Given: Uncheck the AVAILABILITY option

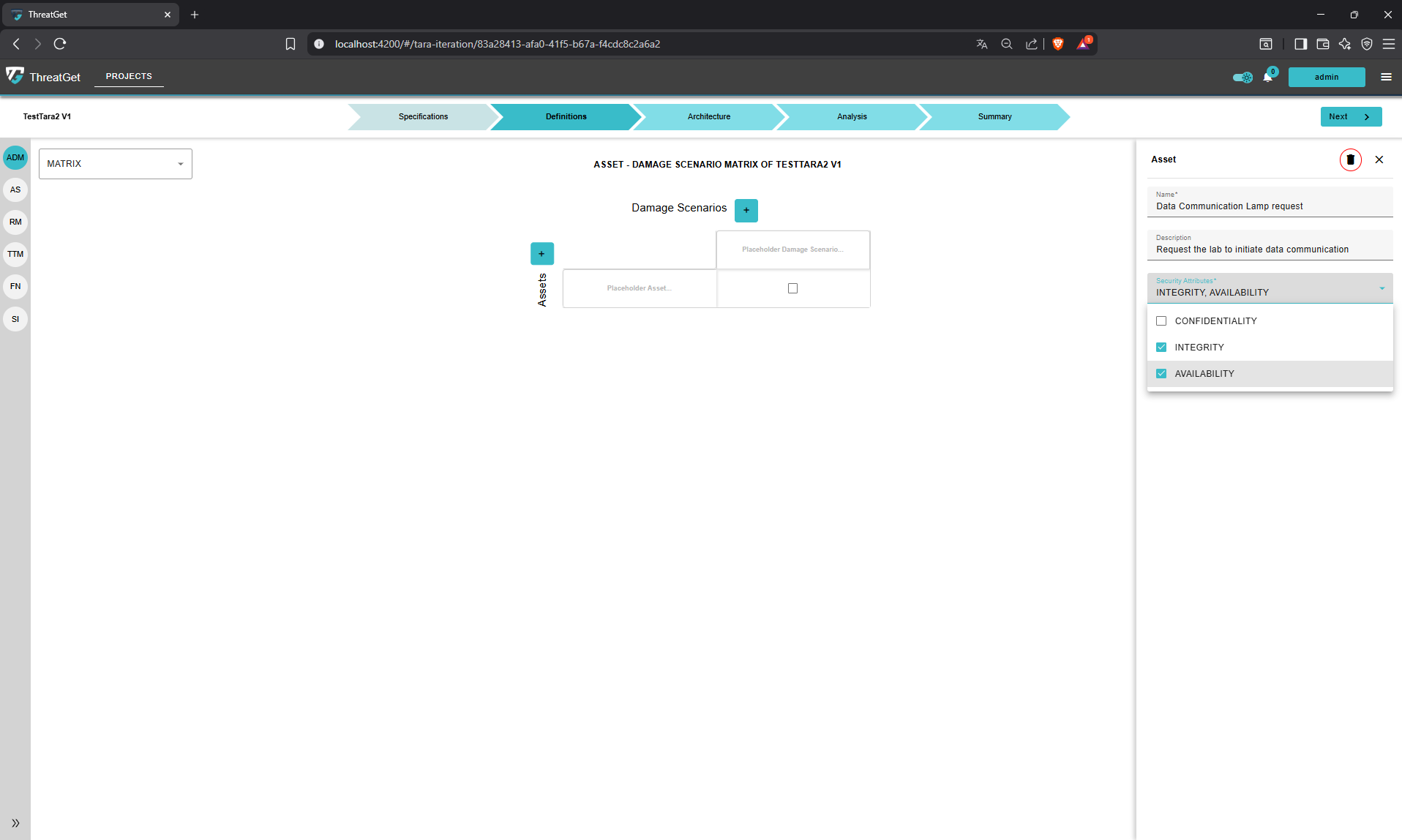Looking at the screenshot, I should pyautogui.click(x=1161, y=374).
